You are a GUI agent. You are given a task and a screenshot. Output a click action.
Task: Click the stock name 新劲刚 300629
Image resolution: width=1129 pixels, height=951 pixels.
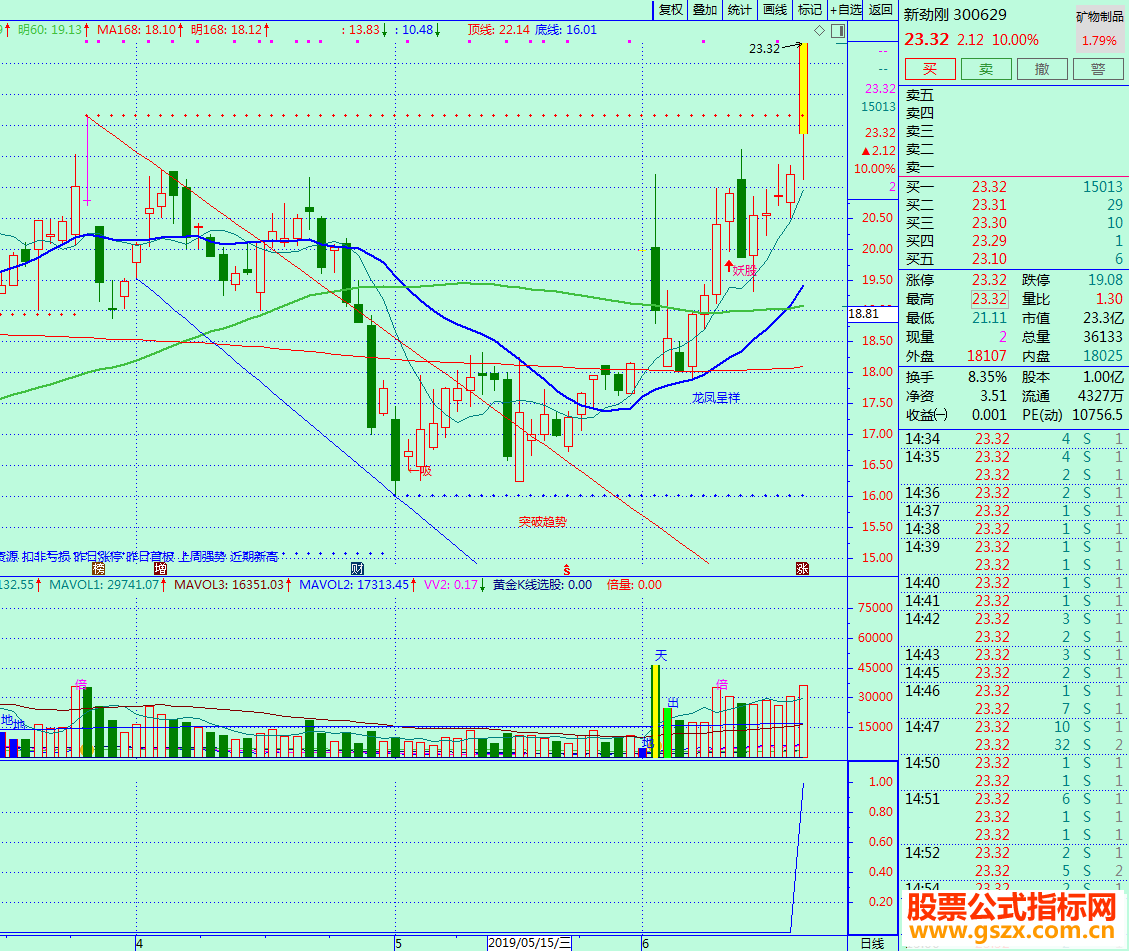tap(955, 14)
